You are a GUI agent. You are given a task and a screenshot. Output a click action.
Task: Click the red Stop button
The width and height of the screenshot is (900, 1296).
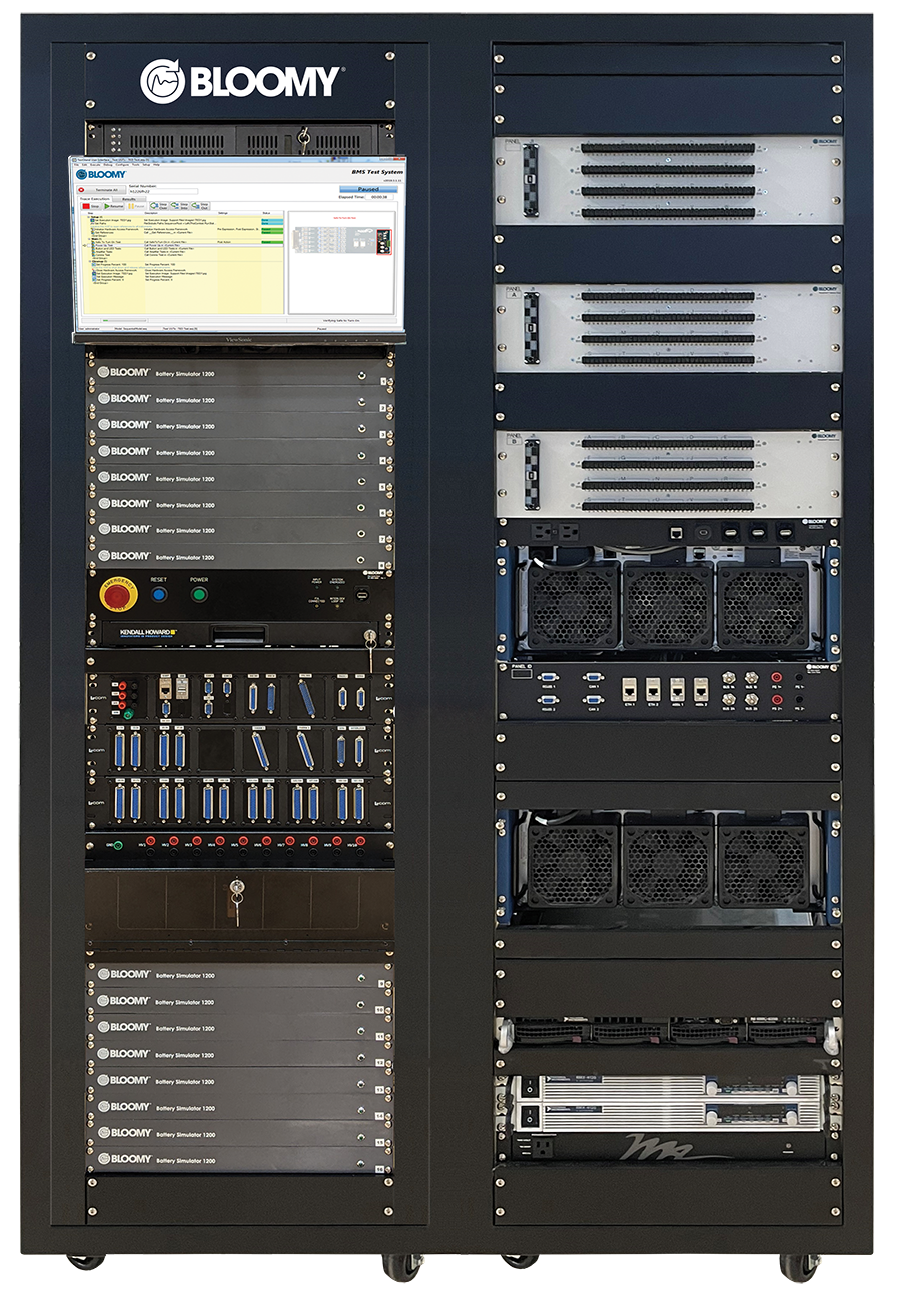[x=90, y=206]
